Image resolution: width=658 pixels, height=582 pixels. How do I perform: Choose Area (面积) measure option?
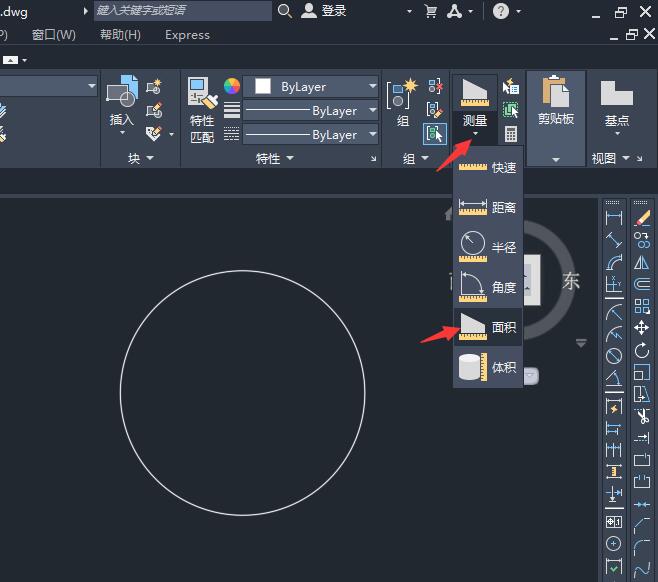pyautogui.click(x=488, y=327)
